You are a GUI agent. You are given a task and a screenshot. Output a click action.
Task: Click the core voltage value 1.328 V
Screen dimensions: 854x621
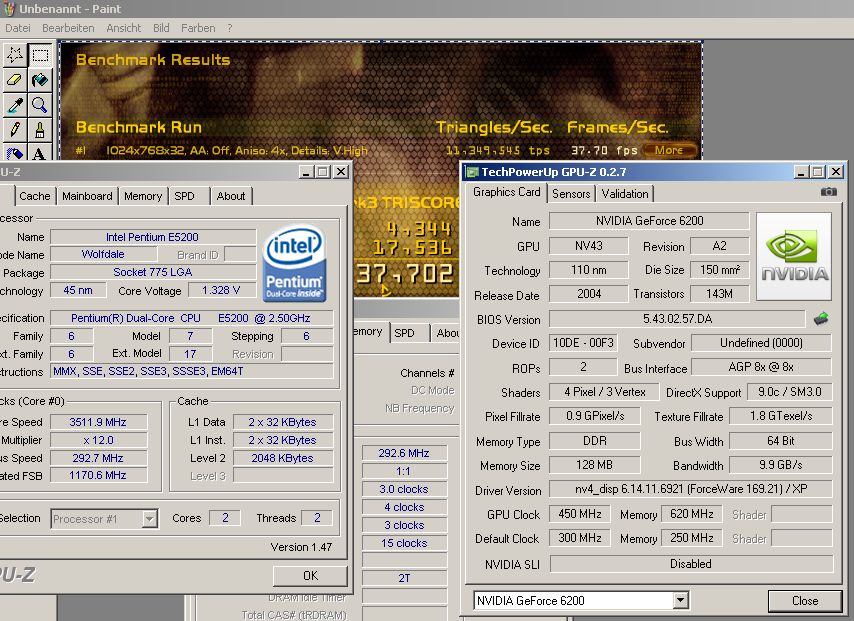coord(221,290)
